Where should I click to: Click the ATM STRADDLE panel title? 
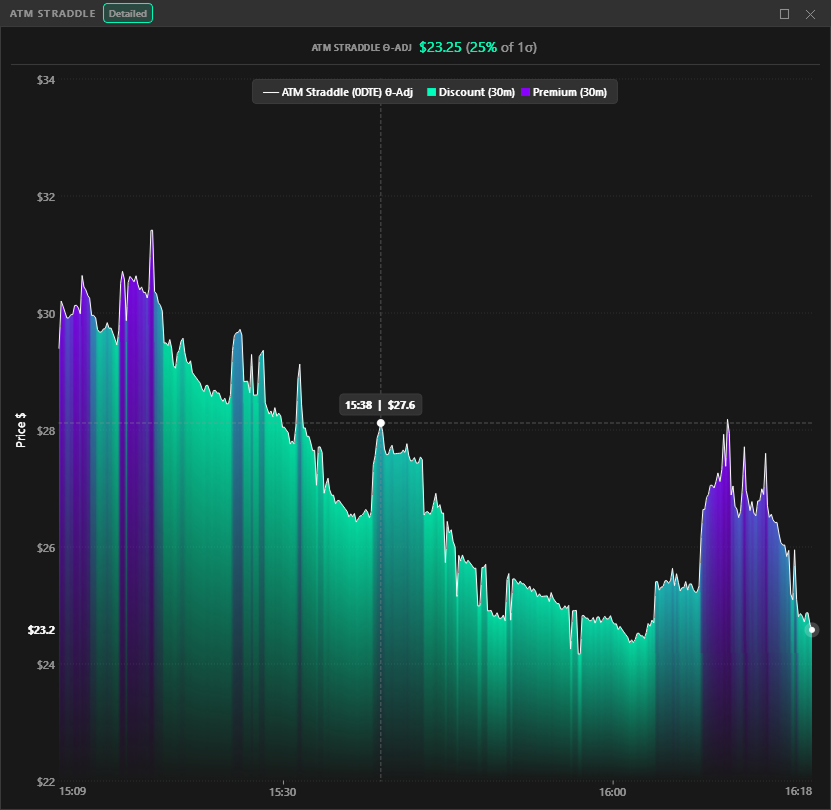[53, 14]
